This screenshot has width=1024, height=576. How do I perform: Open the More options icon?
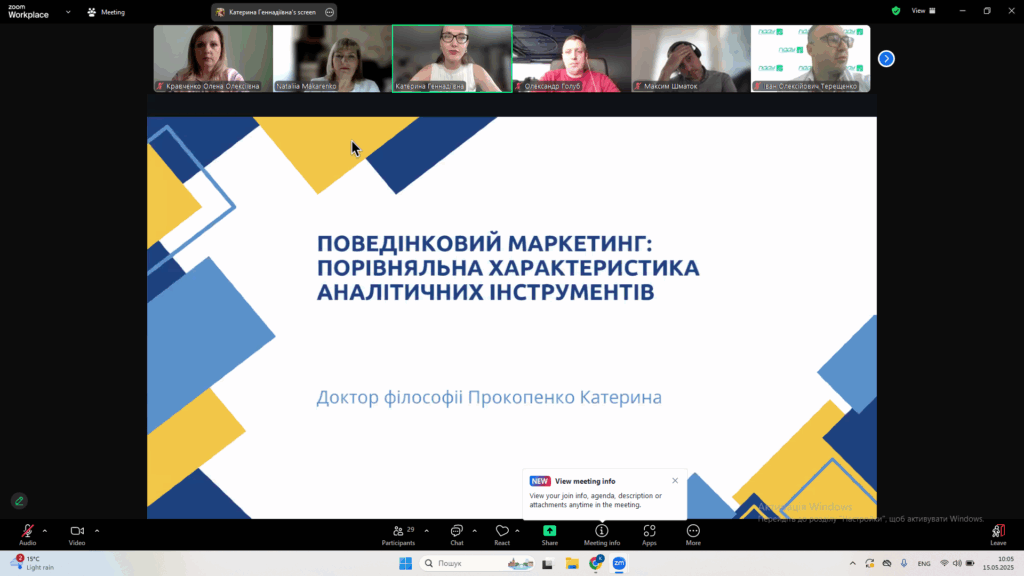[693, 531]
